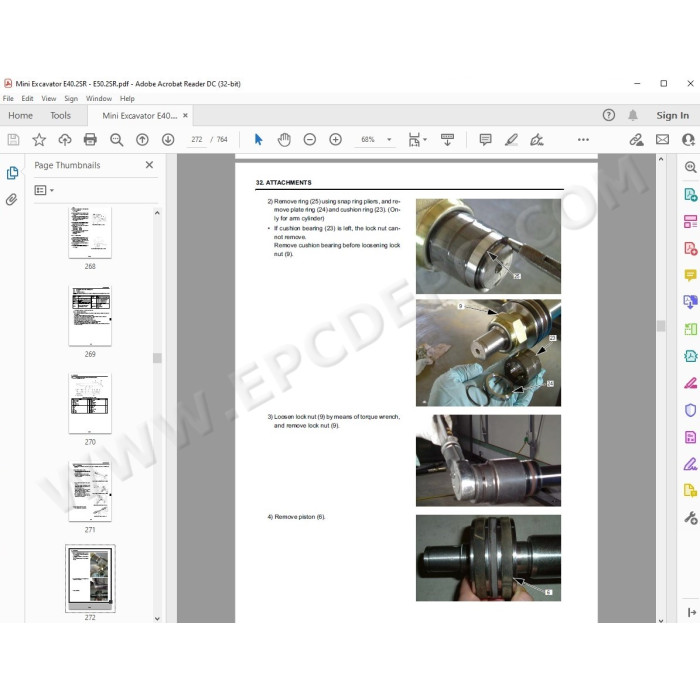Open the sign document tool
This screenshot has width=700, height=700.
click(x=537, y=140)
